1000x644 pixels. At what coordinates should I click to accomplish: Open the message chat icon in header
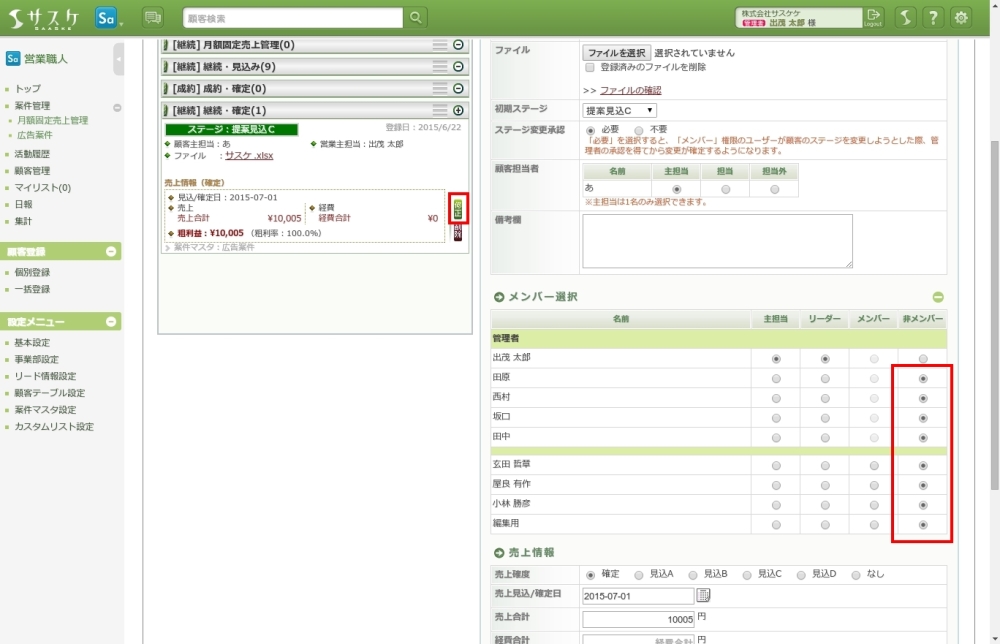tap(152, 18)
